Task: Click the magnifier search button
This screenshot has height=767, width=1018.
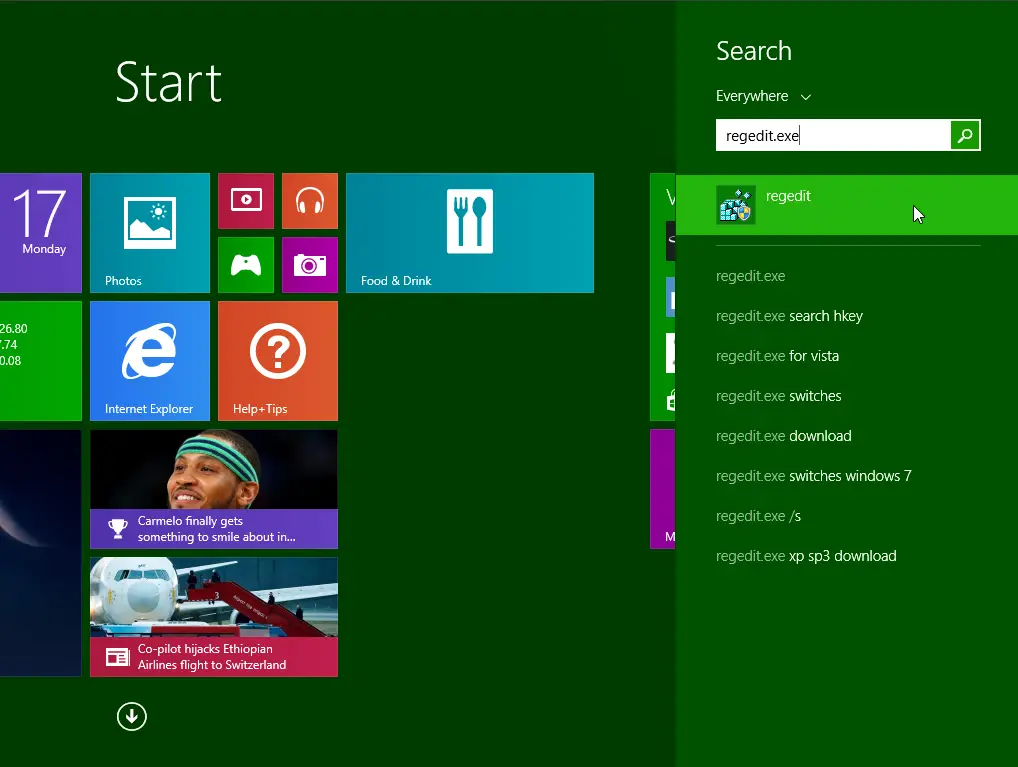Action: pos(965,135)
